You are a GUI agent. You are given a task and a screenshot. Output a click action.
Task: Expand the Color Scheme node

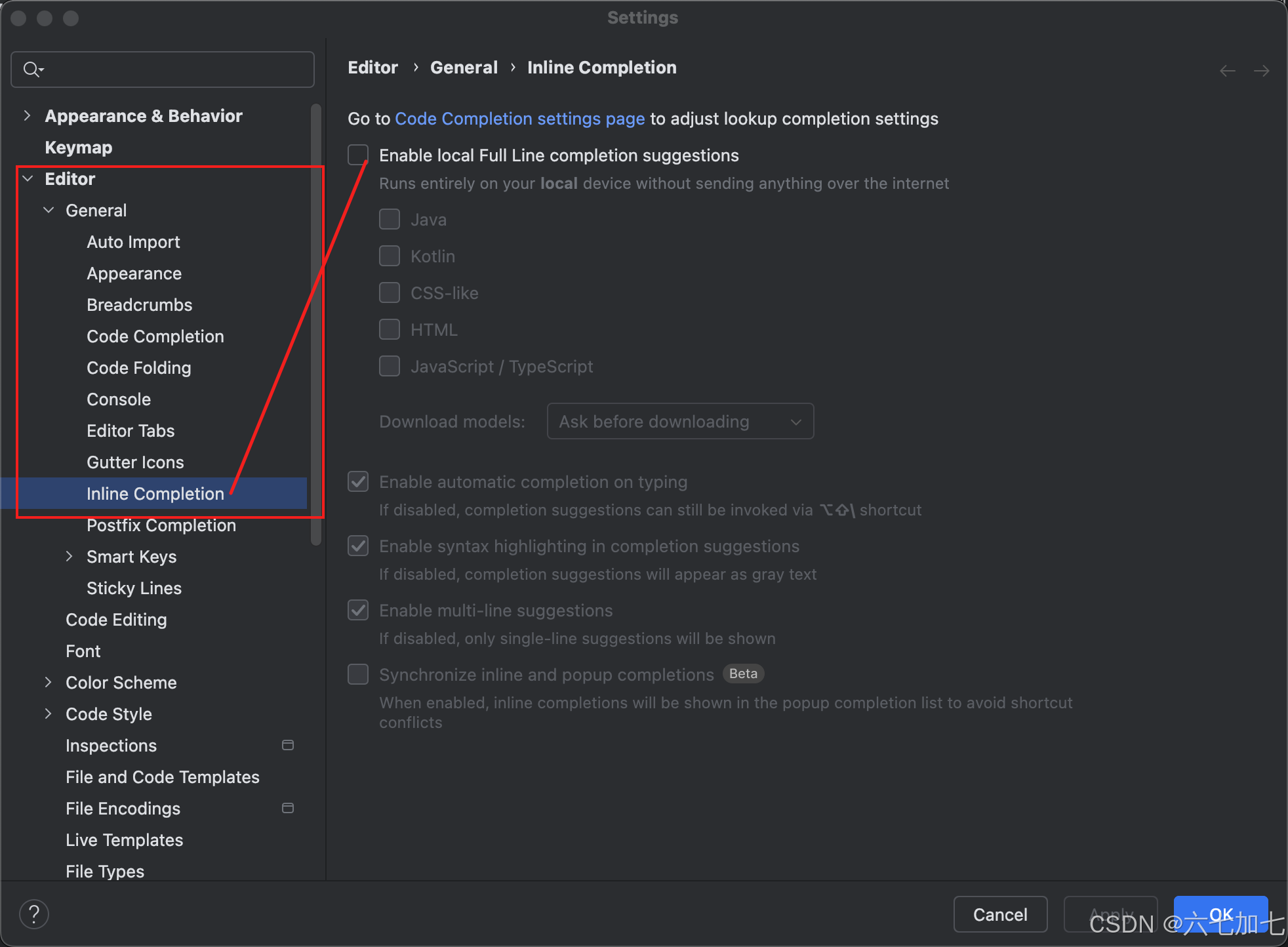[48, 682]
